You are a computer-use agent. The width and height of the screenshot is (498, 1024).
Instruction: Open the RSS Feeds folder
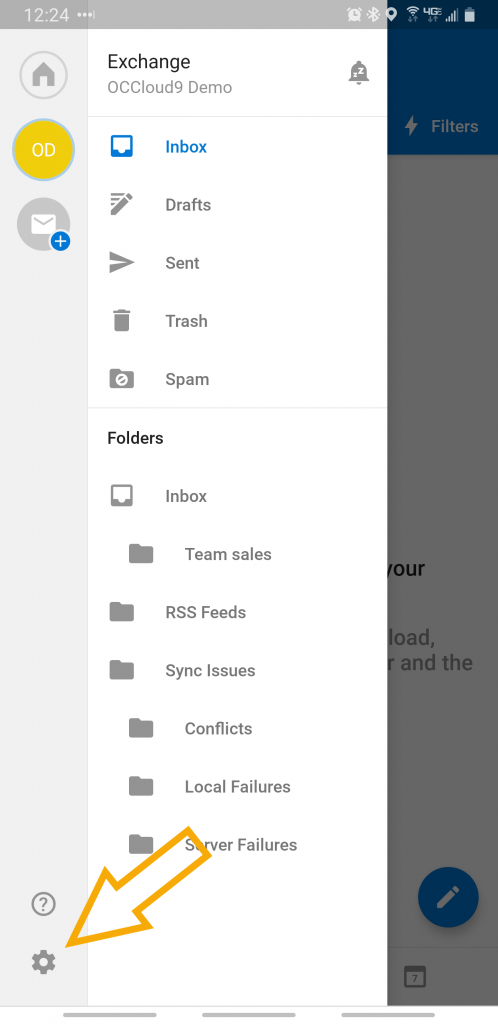coord(238,613)
